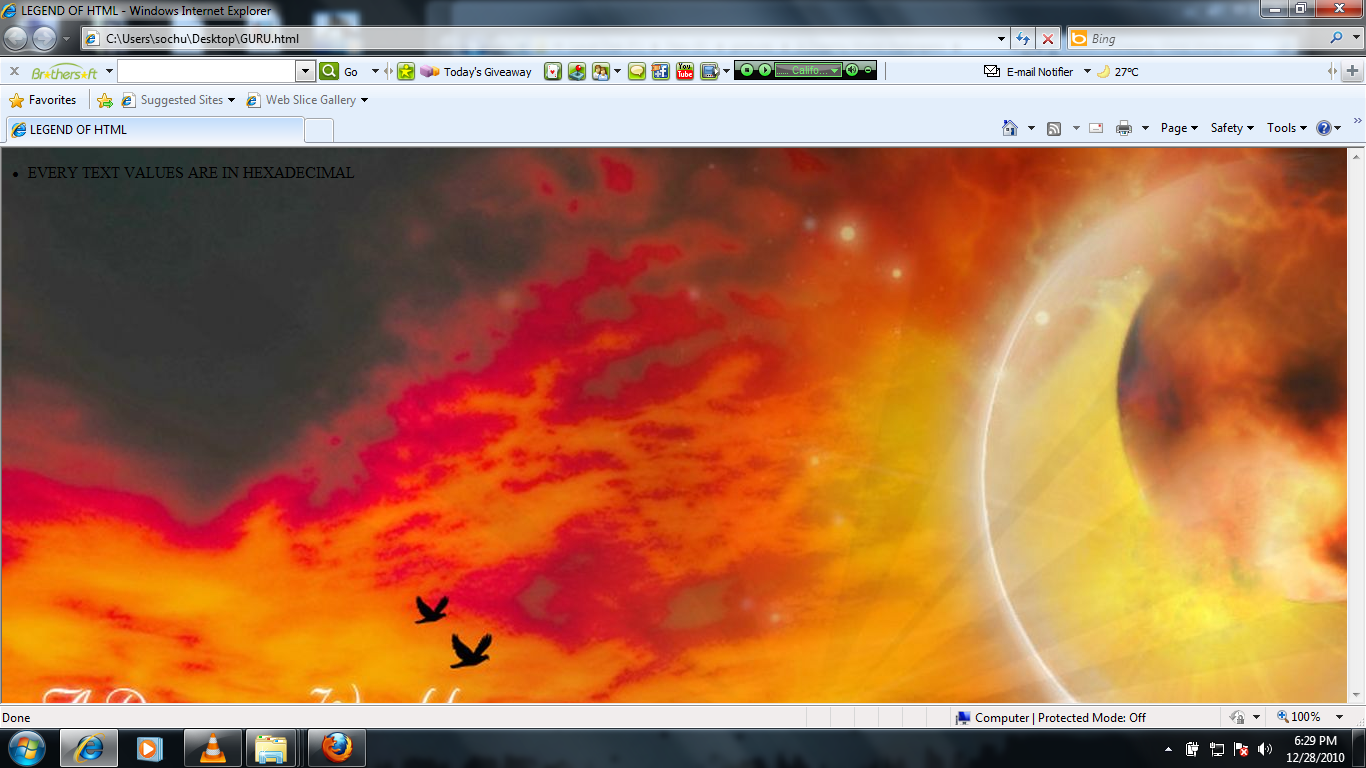Open the radio station list dropdown
Viewport: 1366px width, 768px height.
[834, 70]
